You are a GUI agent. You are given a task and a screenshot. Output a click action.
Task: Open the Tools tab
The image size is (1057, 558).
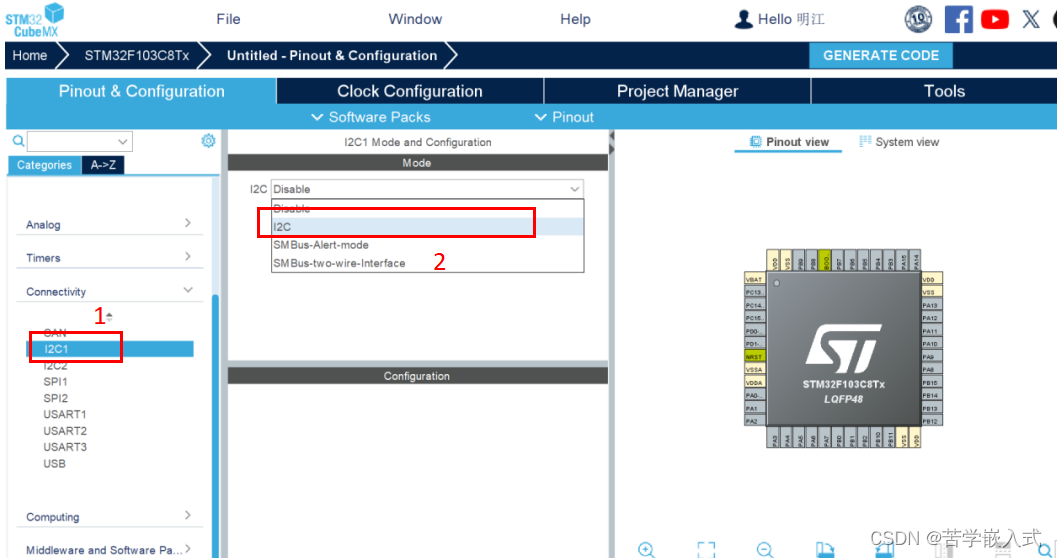[944, 91]
